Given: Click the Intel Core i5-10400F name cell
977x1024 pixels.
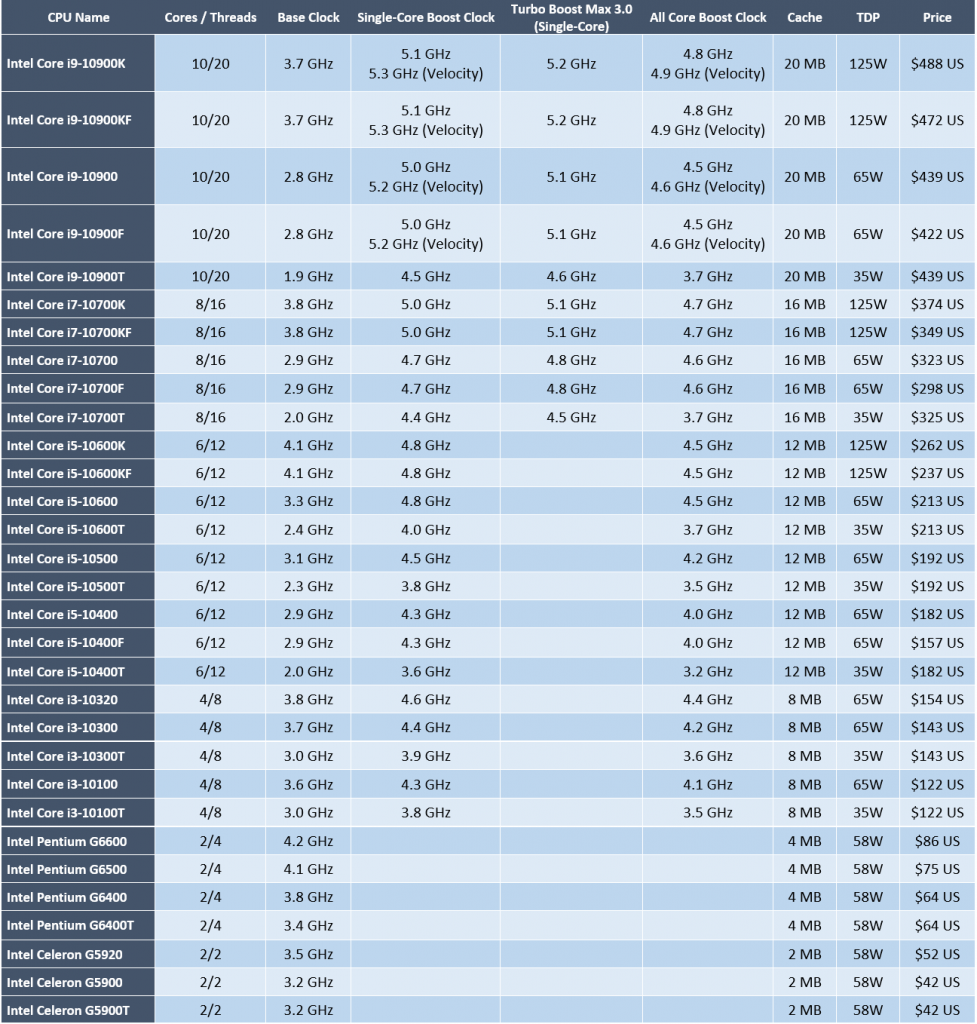Looking at the screenshot, I should point(78,643).
